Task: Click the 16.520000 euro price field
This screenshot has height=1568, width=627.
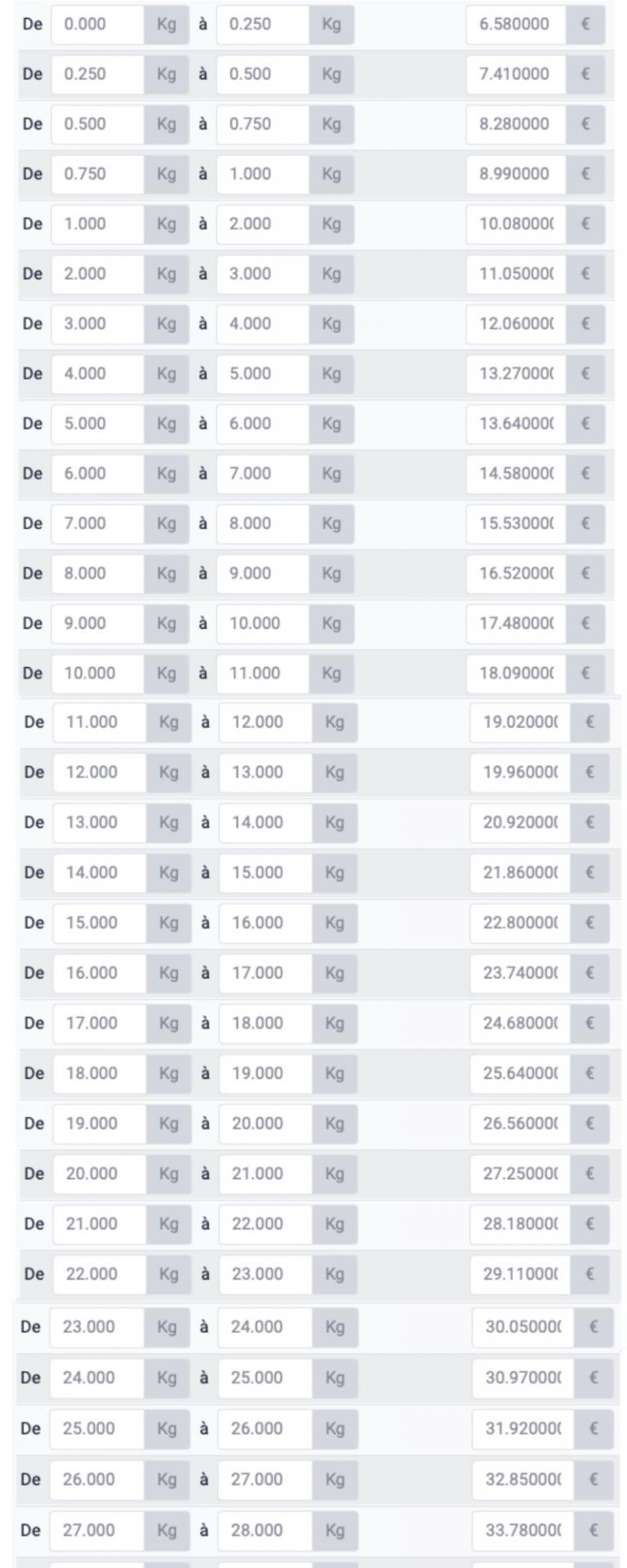Action: click(x=517, y=572)
